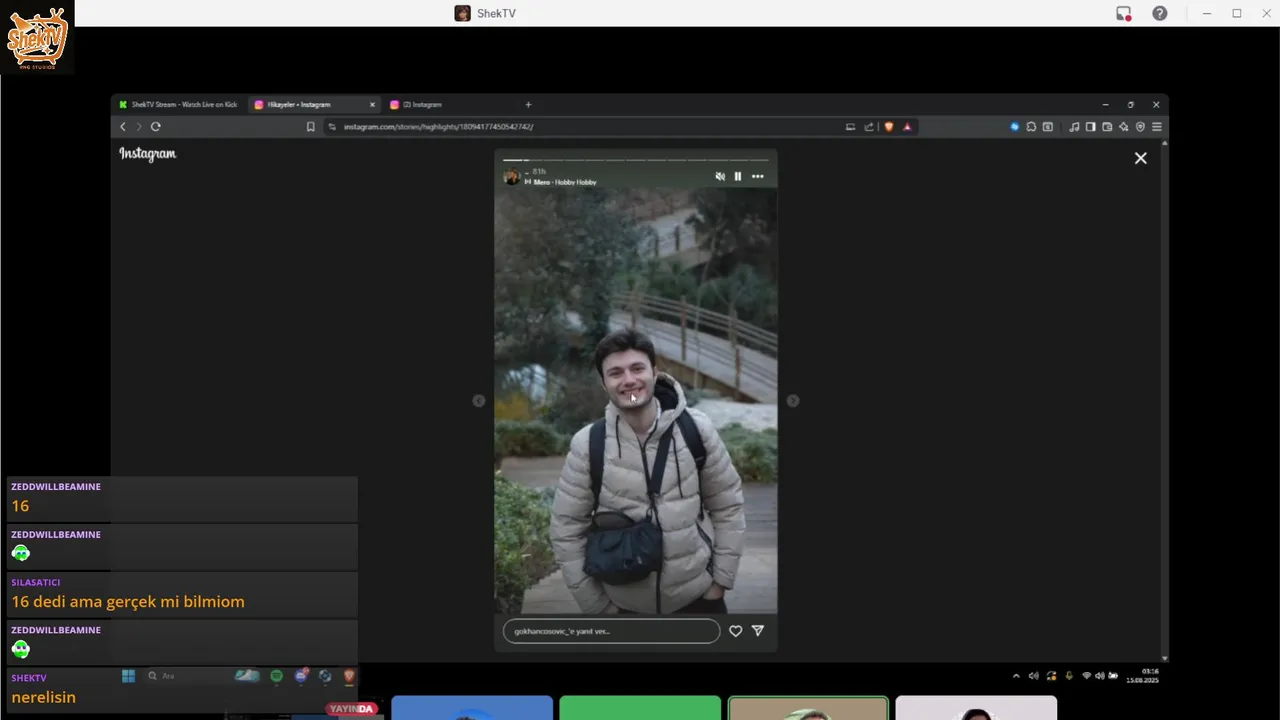Viewport: 1280px width, 720px height.
Task: Click the share page icon in address bar
Action: pyautogui.click(x=869, y=127)
